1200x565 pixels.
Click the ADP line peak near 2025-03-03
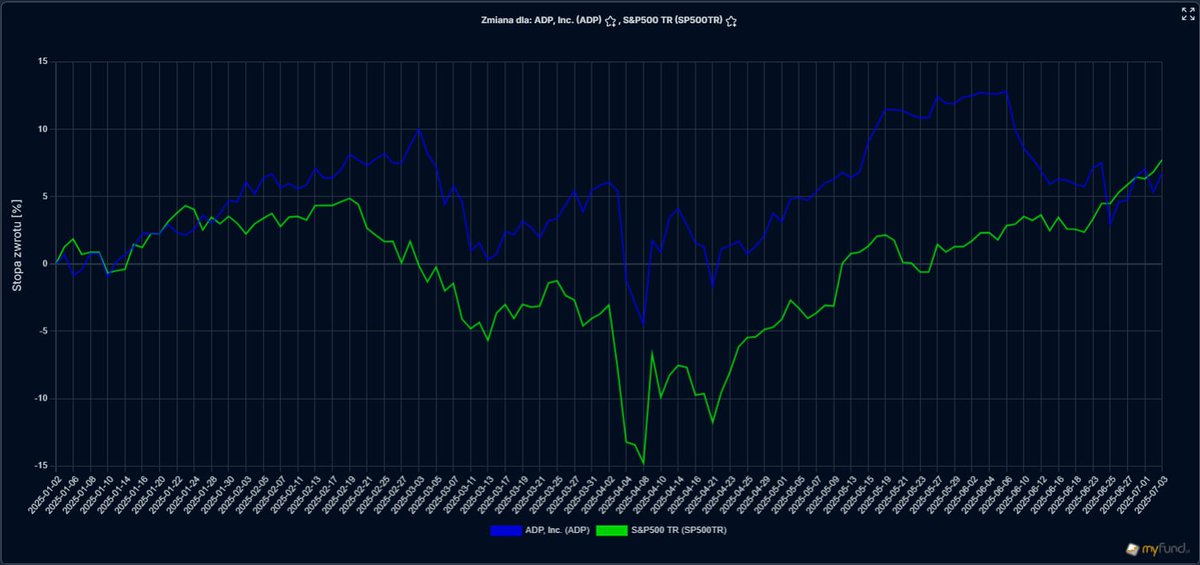tap(418, 129)
